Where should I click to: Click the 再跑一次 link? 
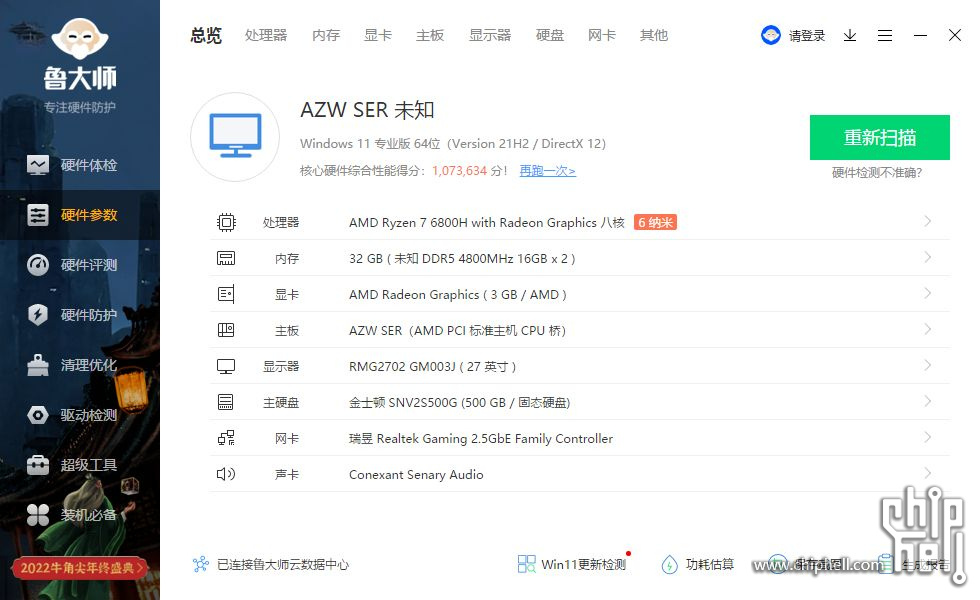(x=548, y=171)
